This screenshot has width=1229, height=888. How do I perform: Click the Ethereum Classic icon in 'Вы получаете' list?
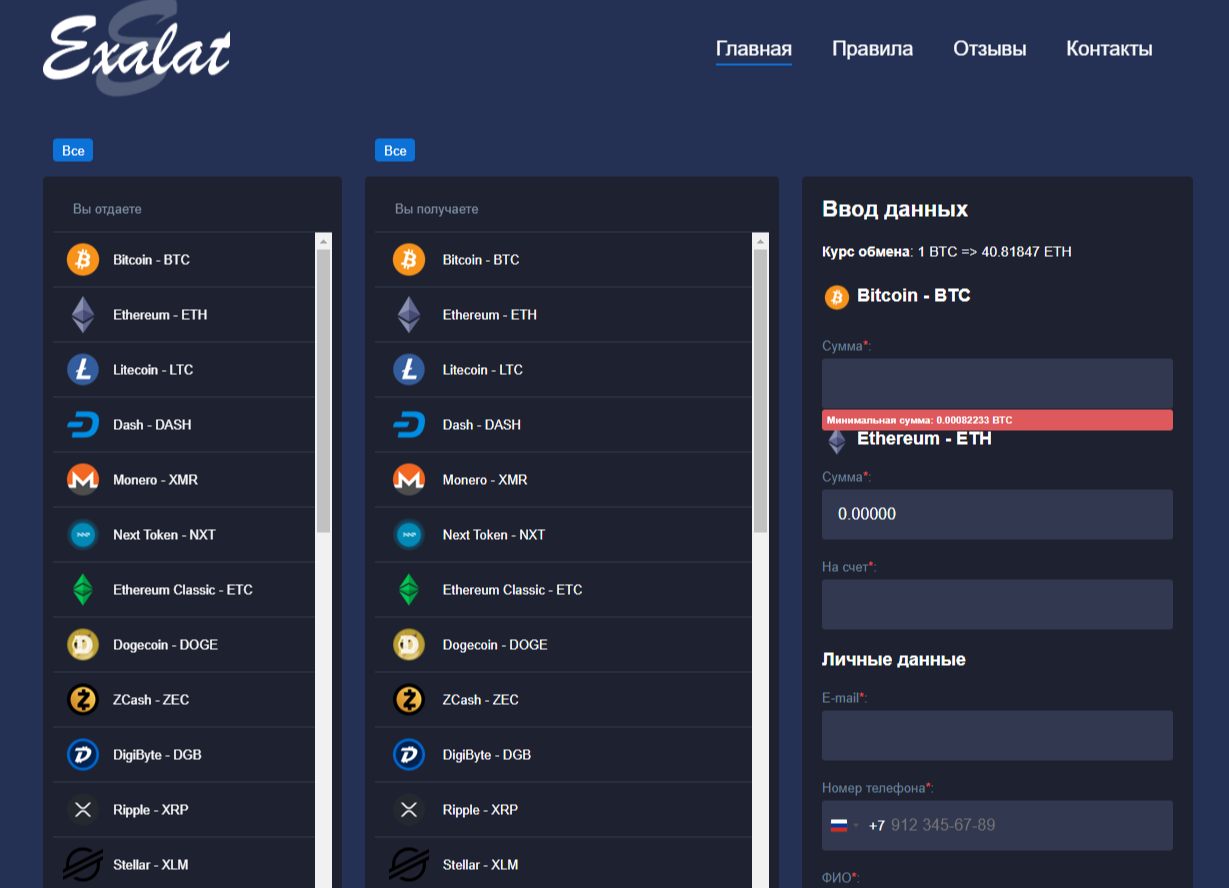tap(409, 590)
